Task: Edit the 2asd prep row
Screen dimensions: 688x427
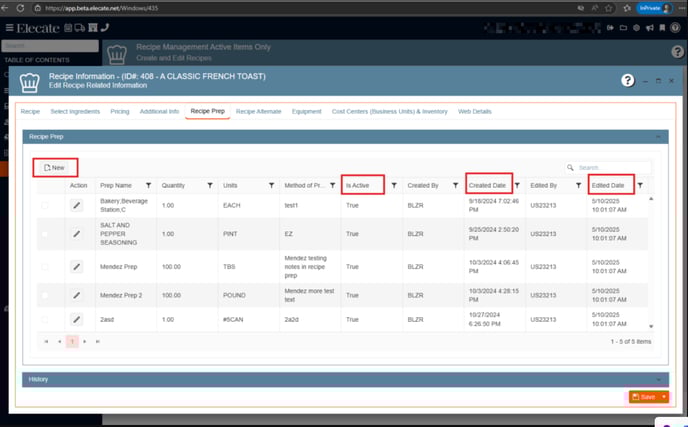Action: point(76,319)
